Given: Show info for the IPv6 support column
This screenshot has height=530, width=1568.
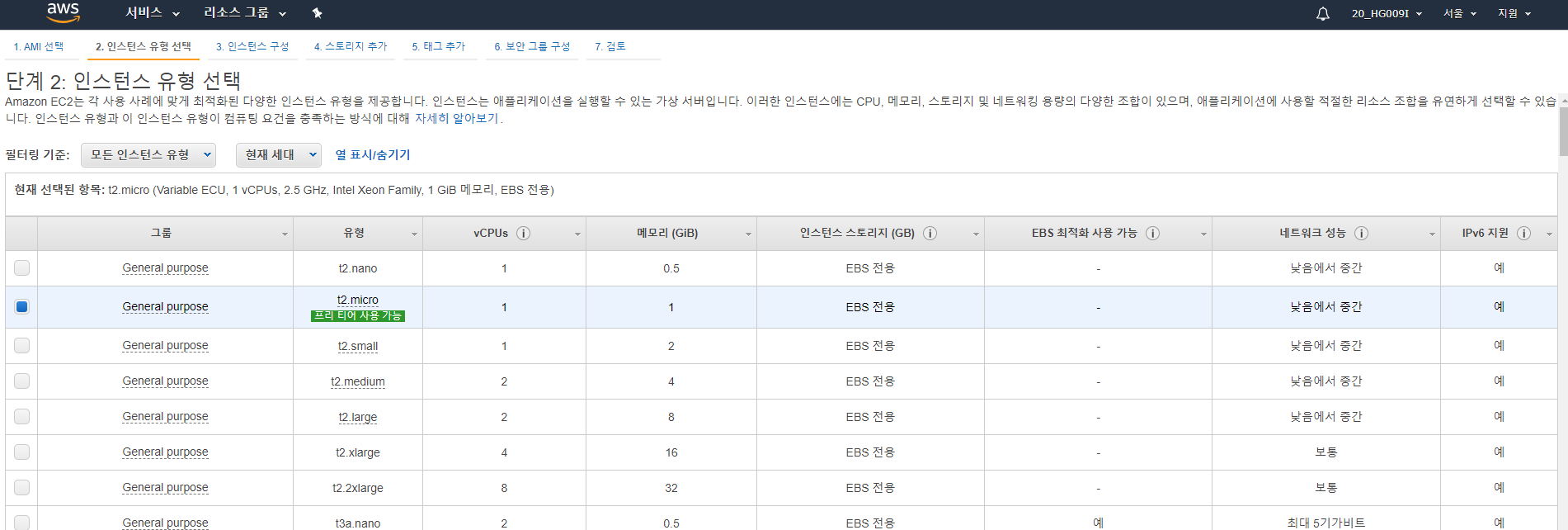Looking at the screenshot, I should click(1523, 234).
